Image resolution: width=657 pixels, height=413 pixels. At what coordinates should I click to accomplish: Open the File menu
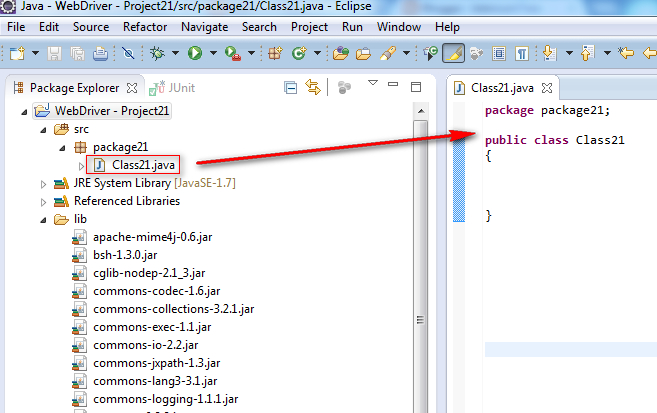16,27
